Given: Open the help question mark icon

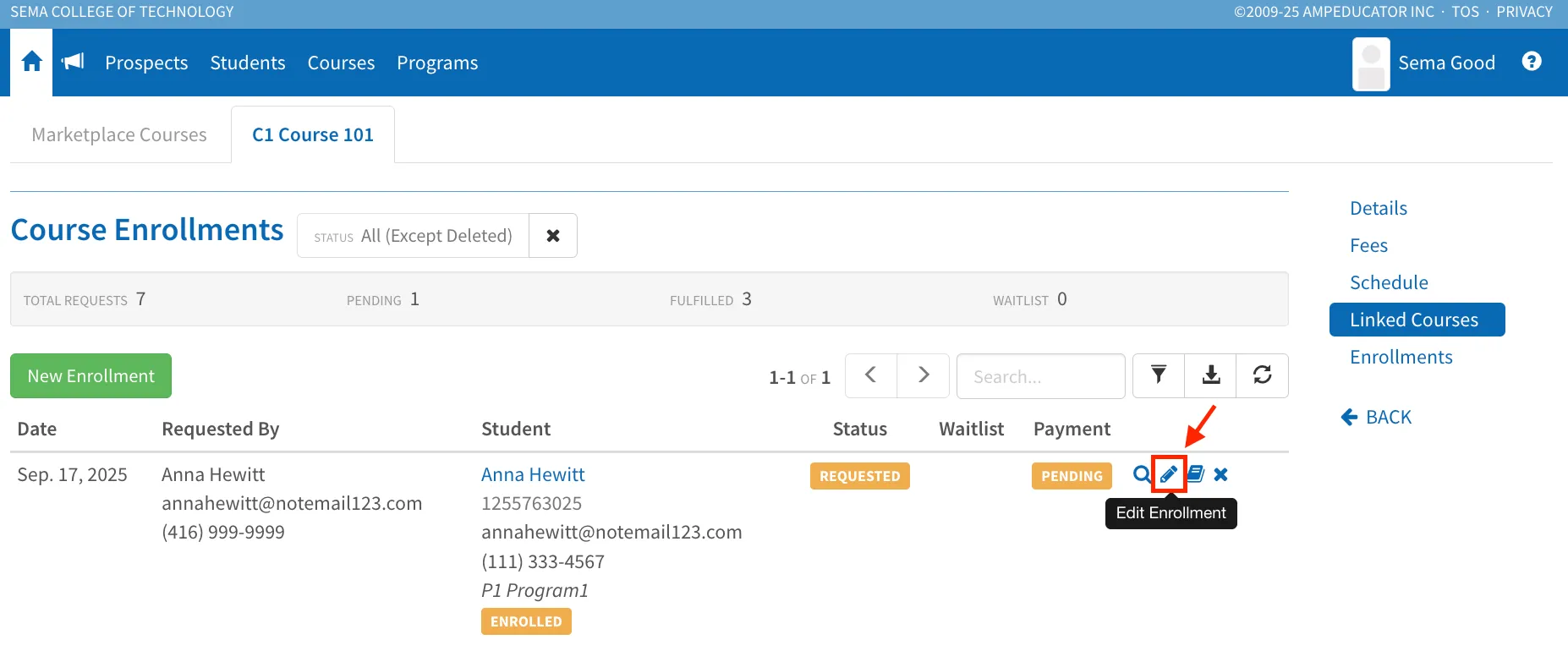Looking at the screenshot, I should (x=1532, y=62).
